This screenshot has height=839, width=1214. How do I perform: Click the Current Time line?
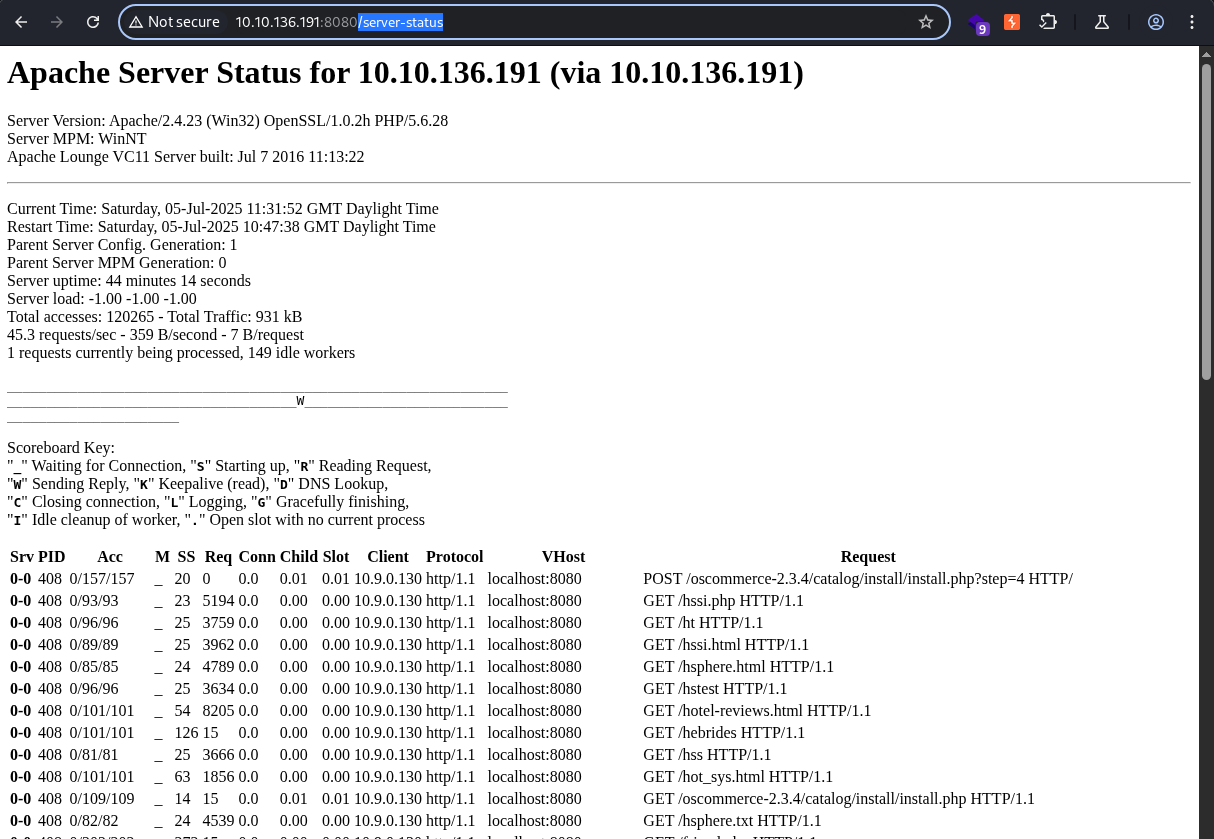click(222, 209)
